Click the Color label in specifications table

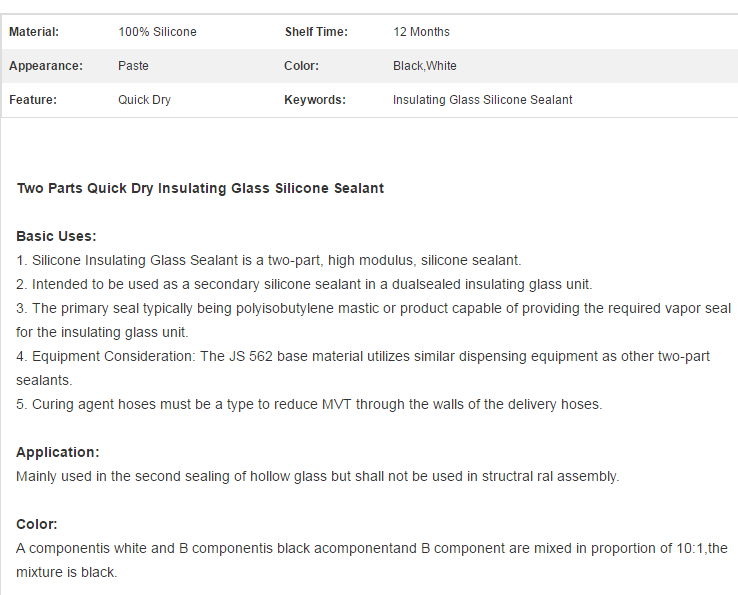point(301,66)
